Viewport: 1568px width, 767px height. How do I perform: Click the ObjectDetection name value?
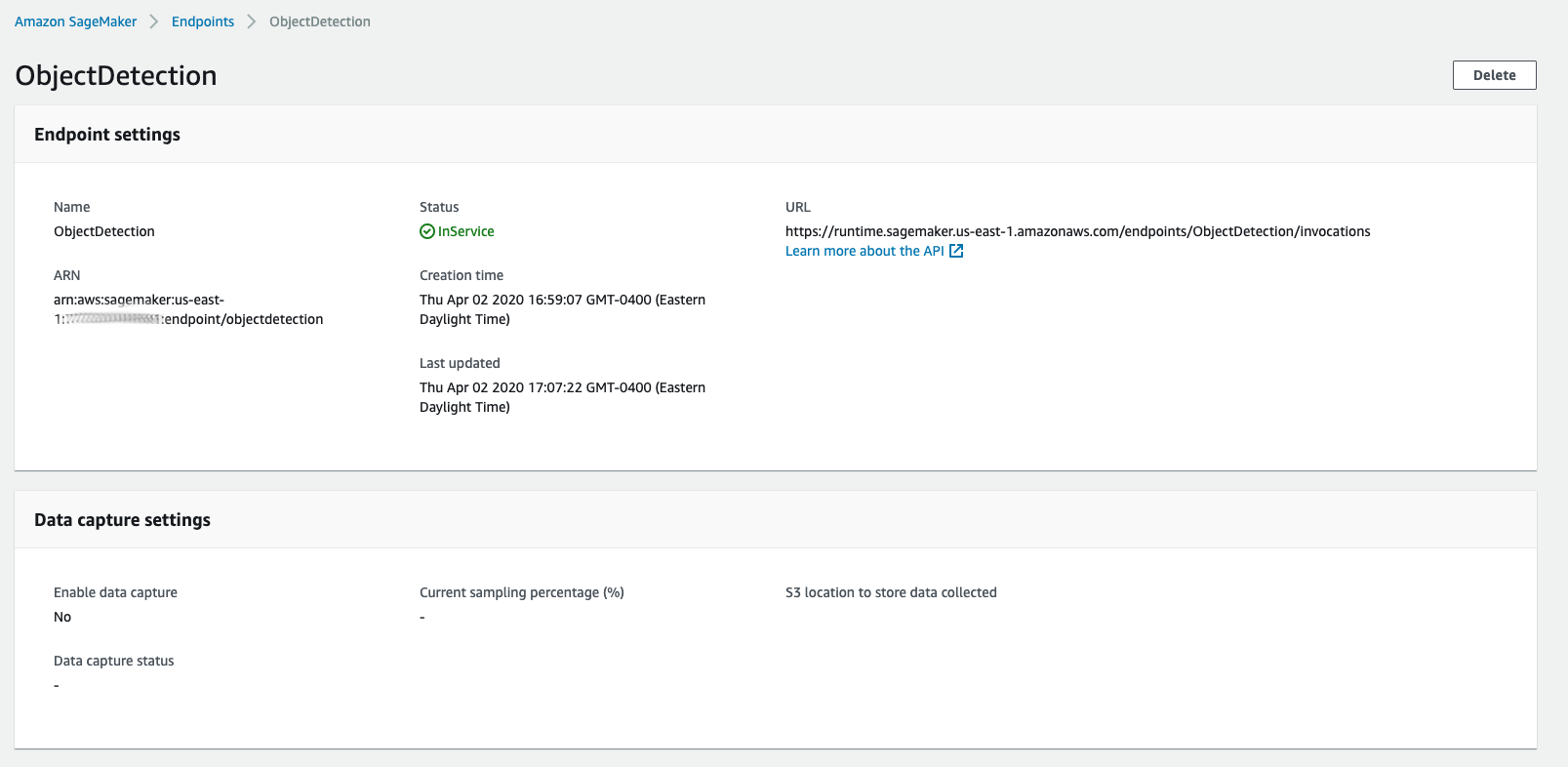tap(104, 231)
